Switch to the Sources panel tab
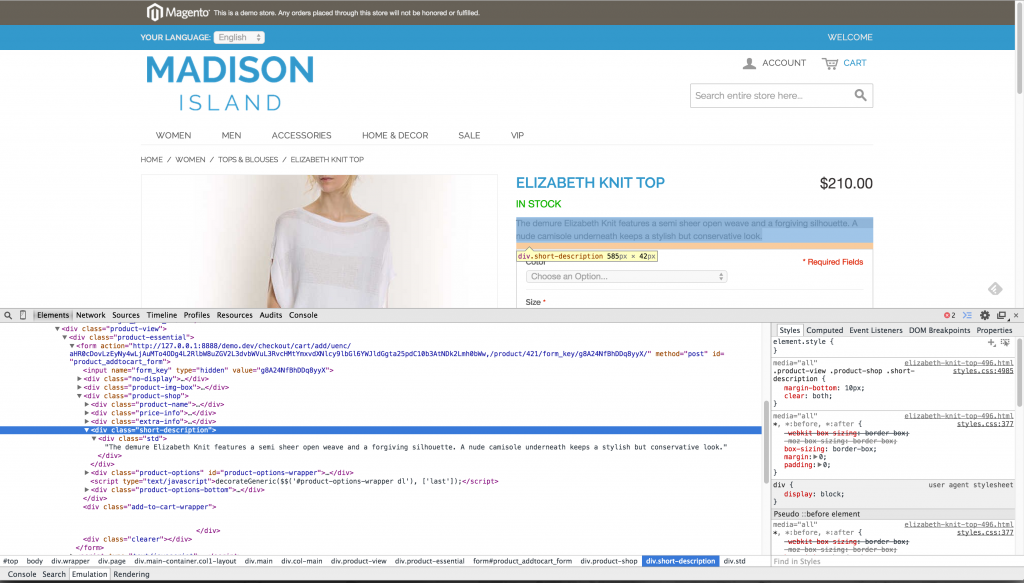1024x583 pixels. tap(126, 315)
